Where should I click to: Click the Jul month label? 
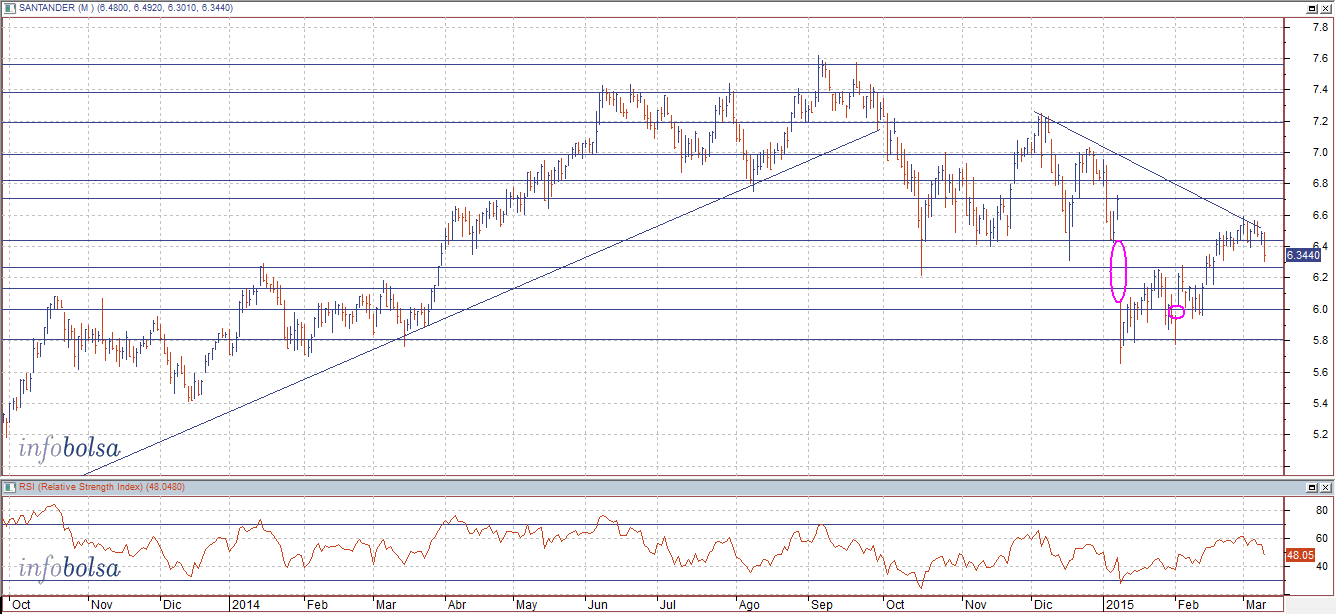click(668, 605)
